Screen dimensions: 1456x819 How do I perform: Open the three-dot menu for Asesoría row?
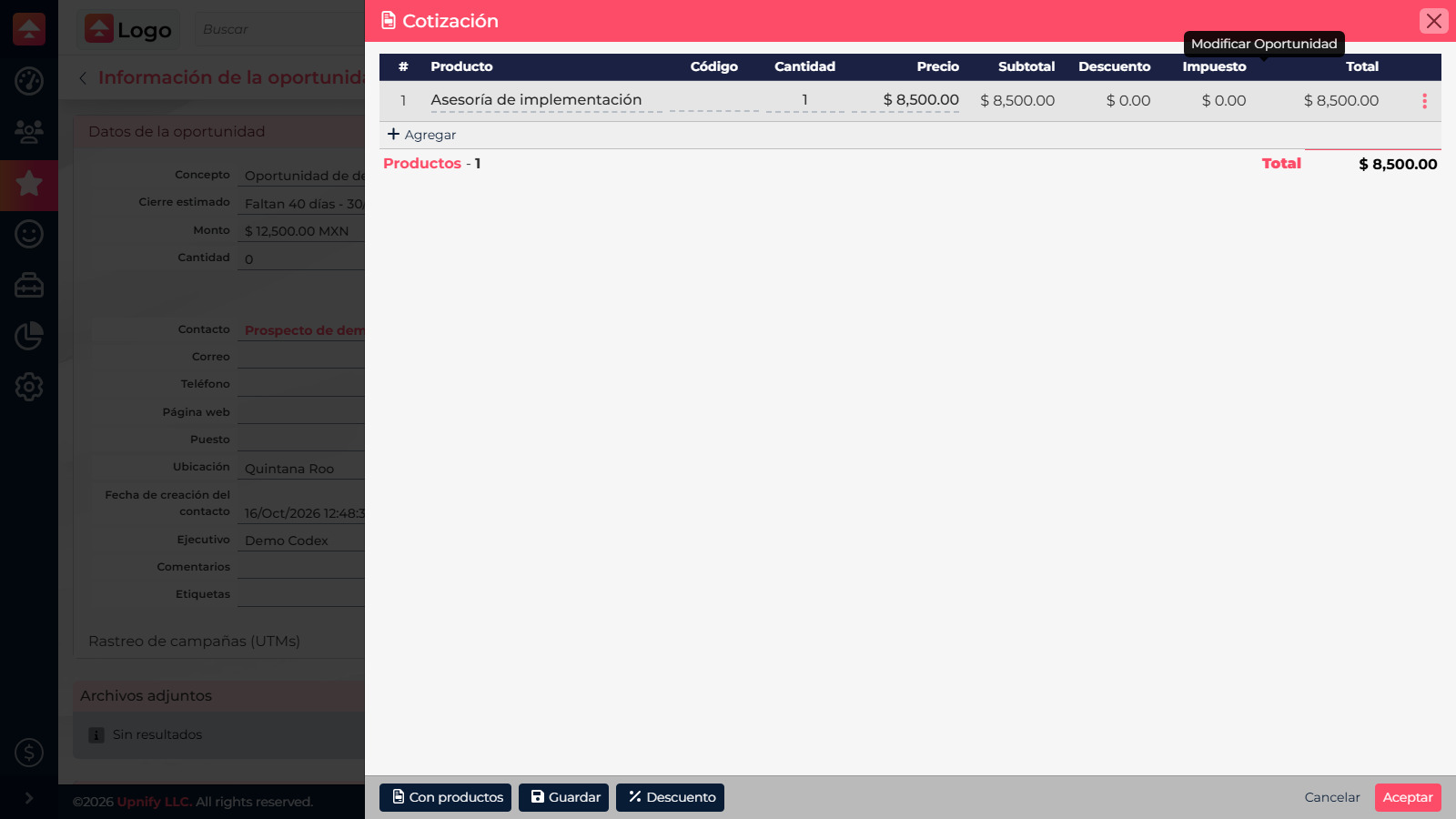[1424, 101]
